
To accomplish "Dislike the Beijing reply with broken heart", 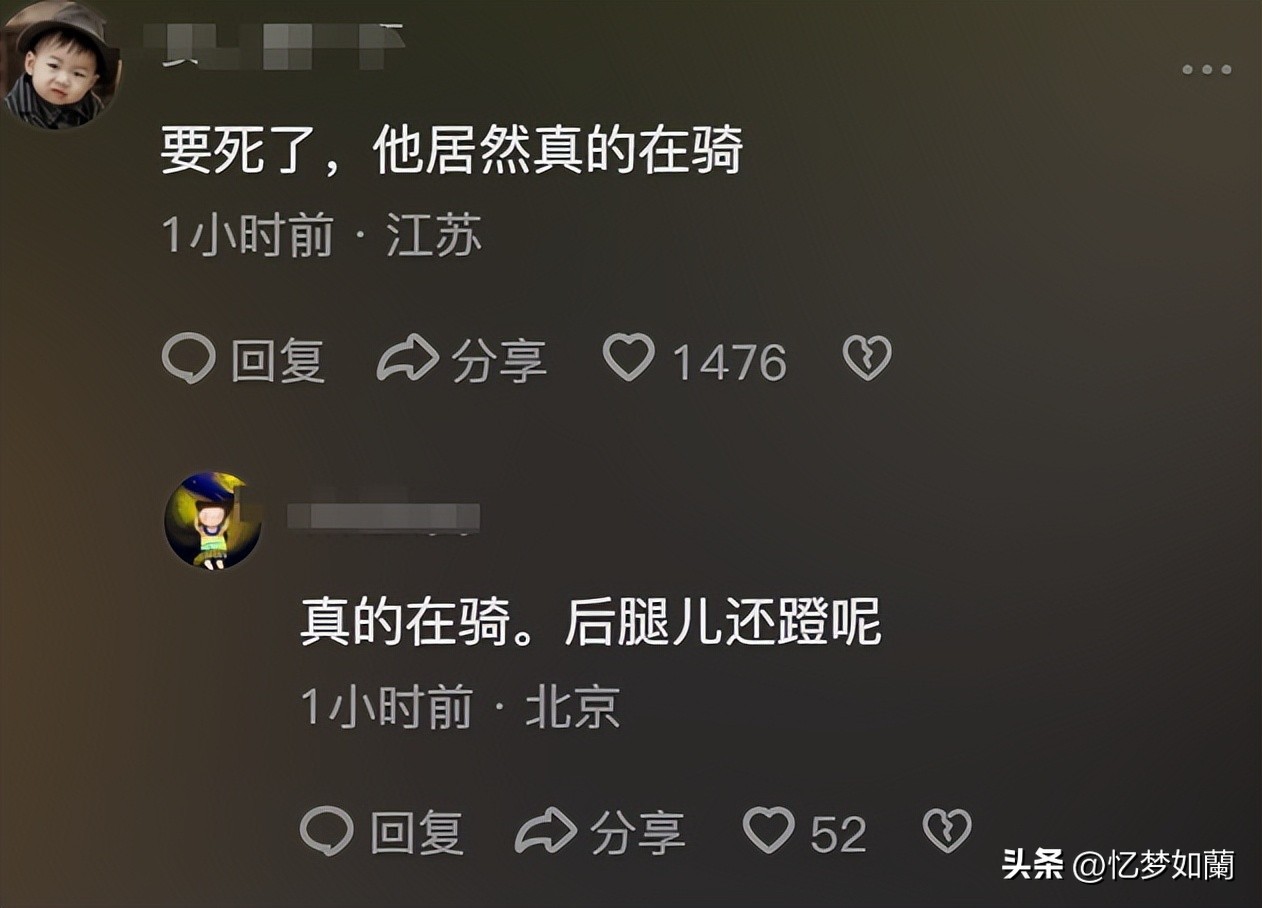I will pyautogui.click(x=946, y=831).
